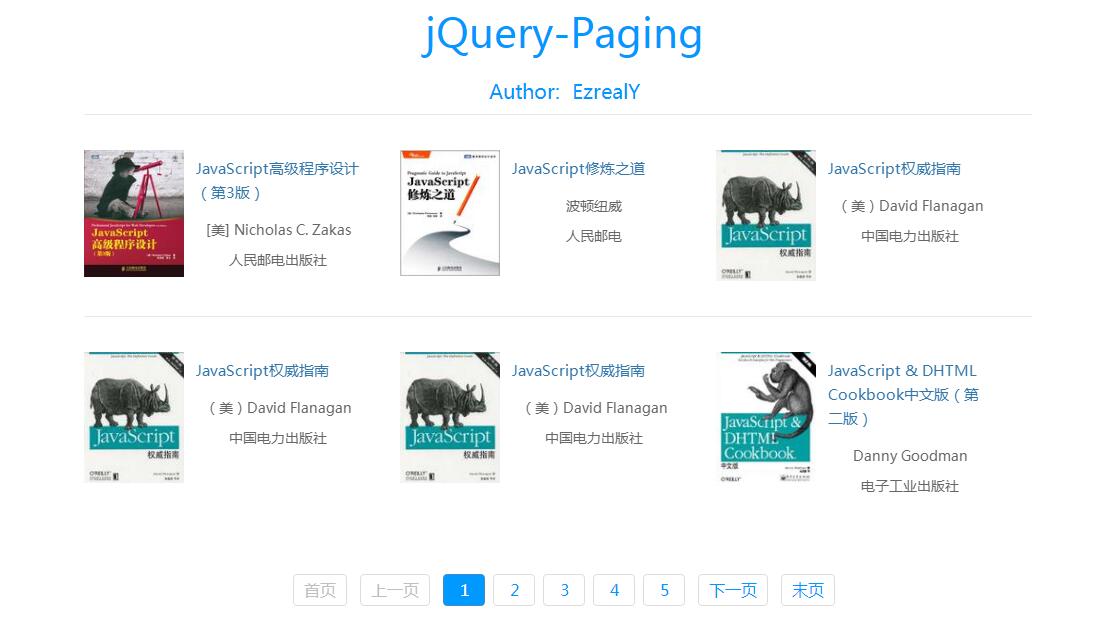
Task: Go to page 3 in the pagination bar
Action: click(x=564, y=590)
